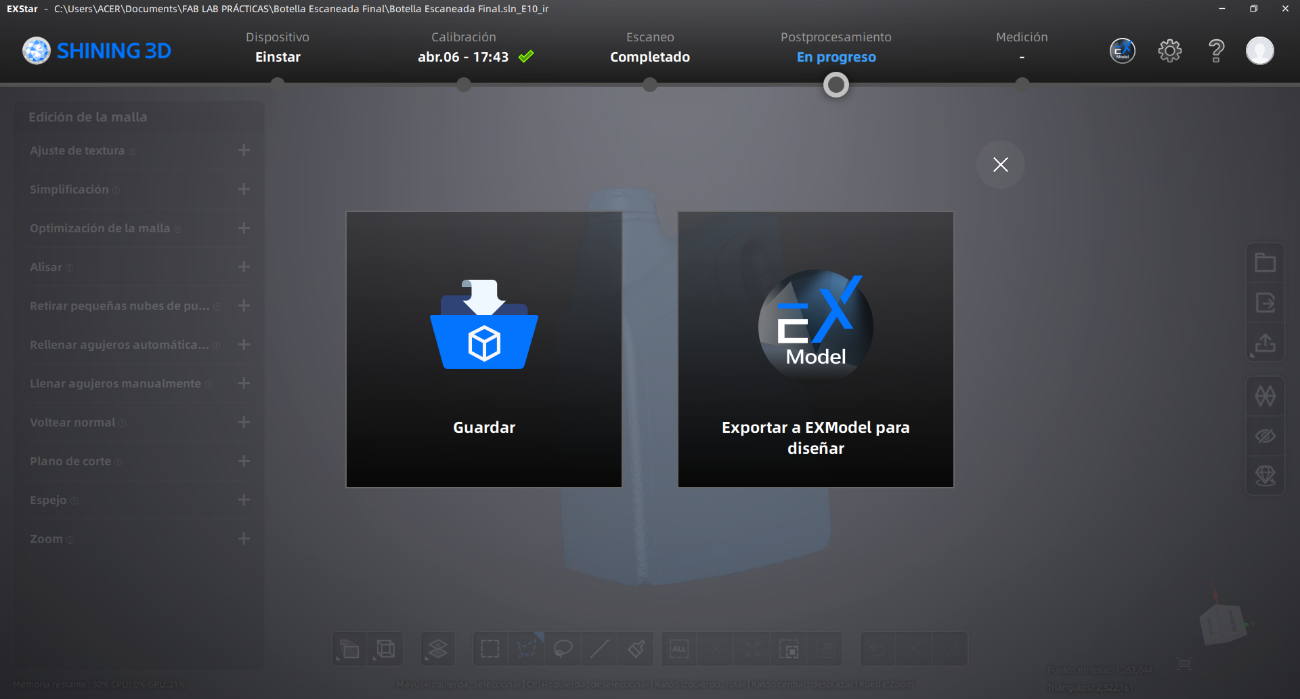Go to the Escaneo step
Image resolution: width=1300 pixels, height=699 pixels.
coord(650,47)
